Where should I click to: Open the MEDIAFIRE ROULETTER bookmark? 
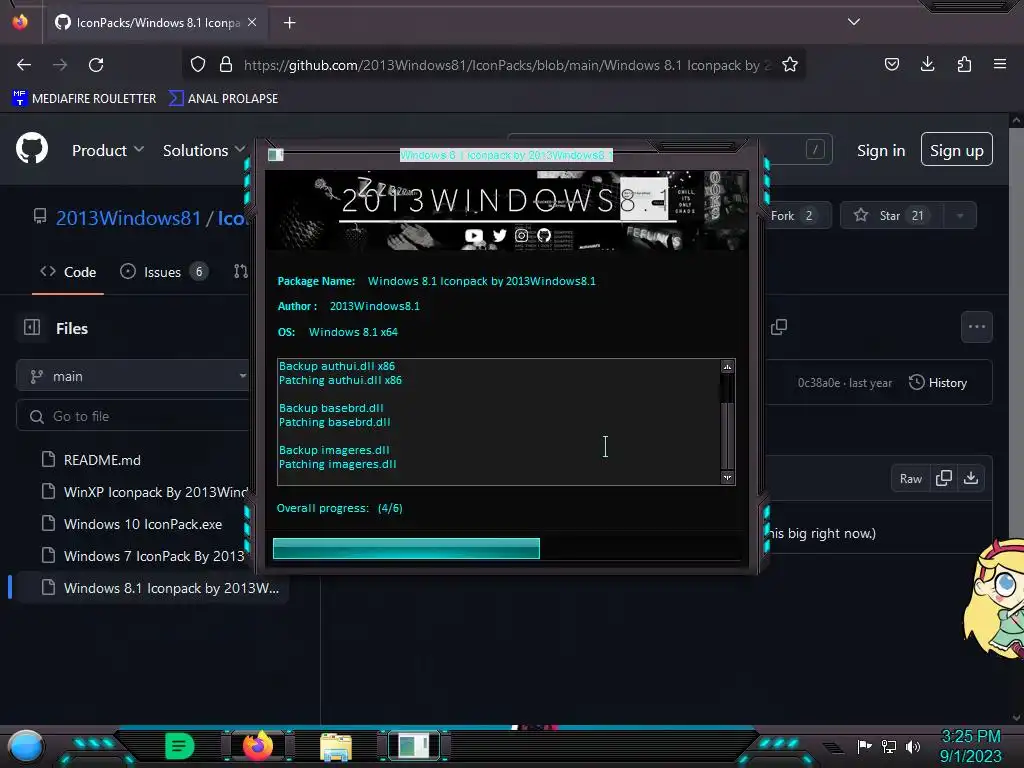84,99
